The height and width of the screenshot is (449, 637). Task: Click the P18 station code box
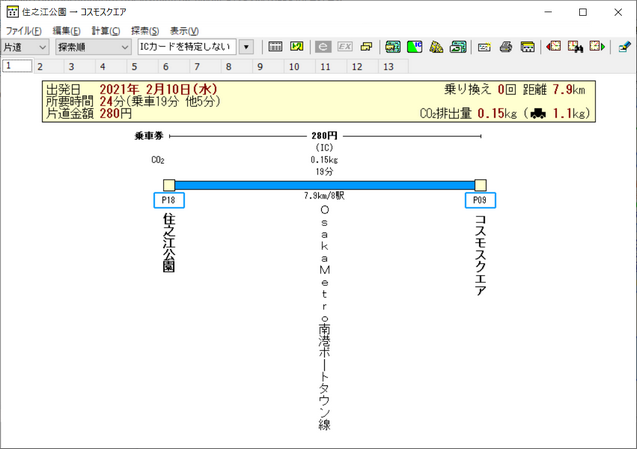pyautogui.click(x=169, y=200)
